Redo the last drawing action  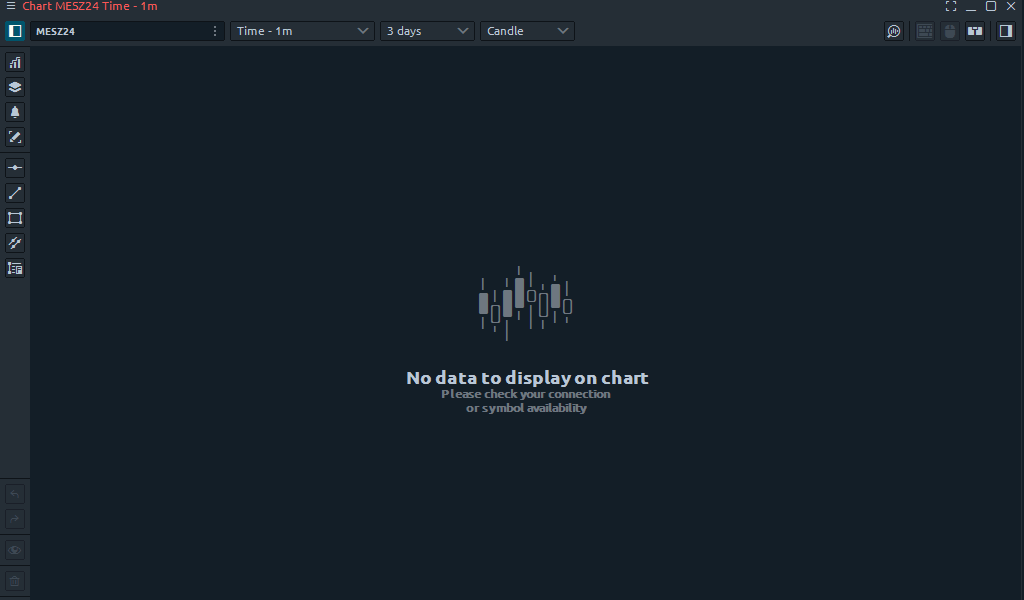15,519
